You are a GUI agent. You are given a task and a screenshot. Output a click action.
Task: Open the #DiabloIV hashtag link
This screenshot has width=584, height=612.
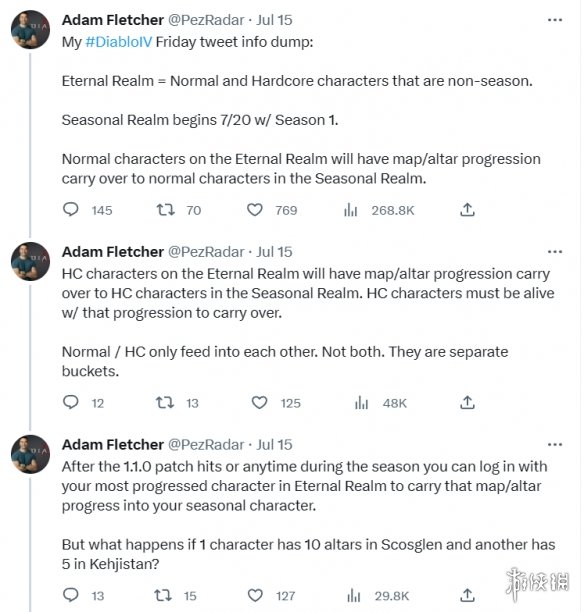coord(118,42)
